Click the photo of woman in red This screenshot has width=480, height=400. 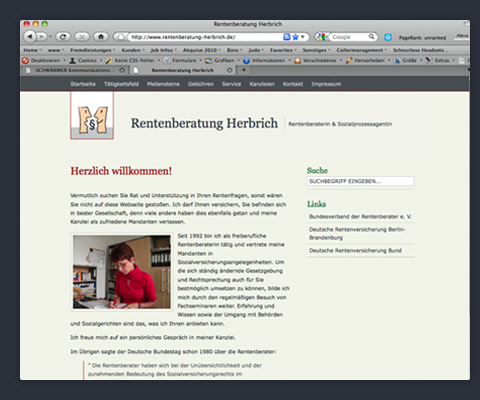(x=122, y=272)
